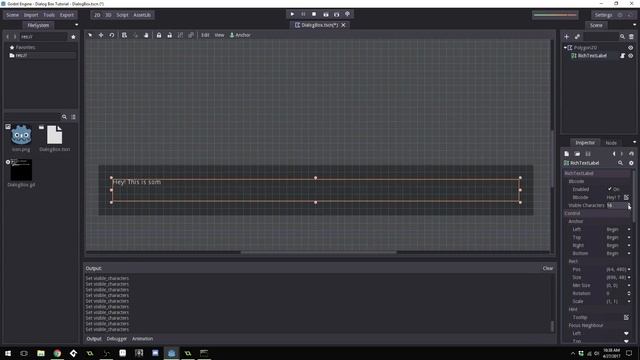
Task: Toggle visibility of Polygon2D node
Action: click(631, 48)
